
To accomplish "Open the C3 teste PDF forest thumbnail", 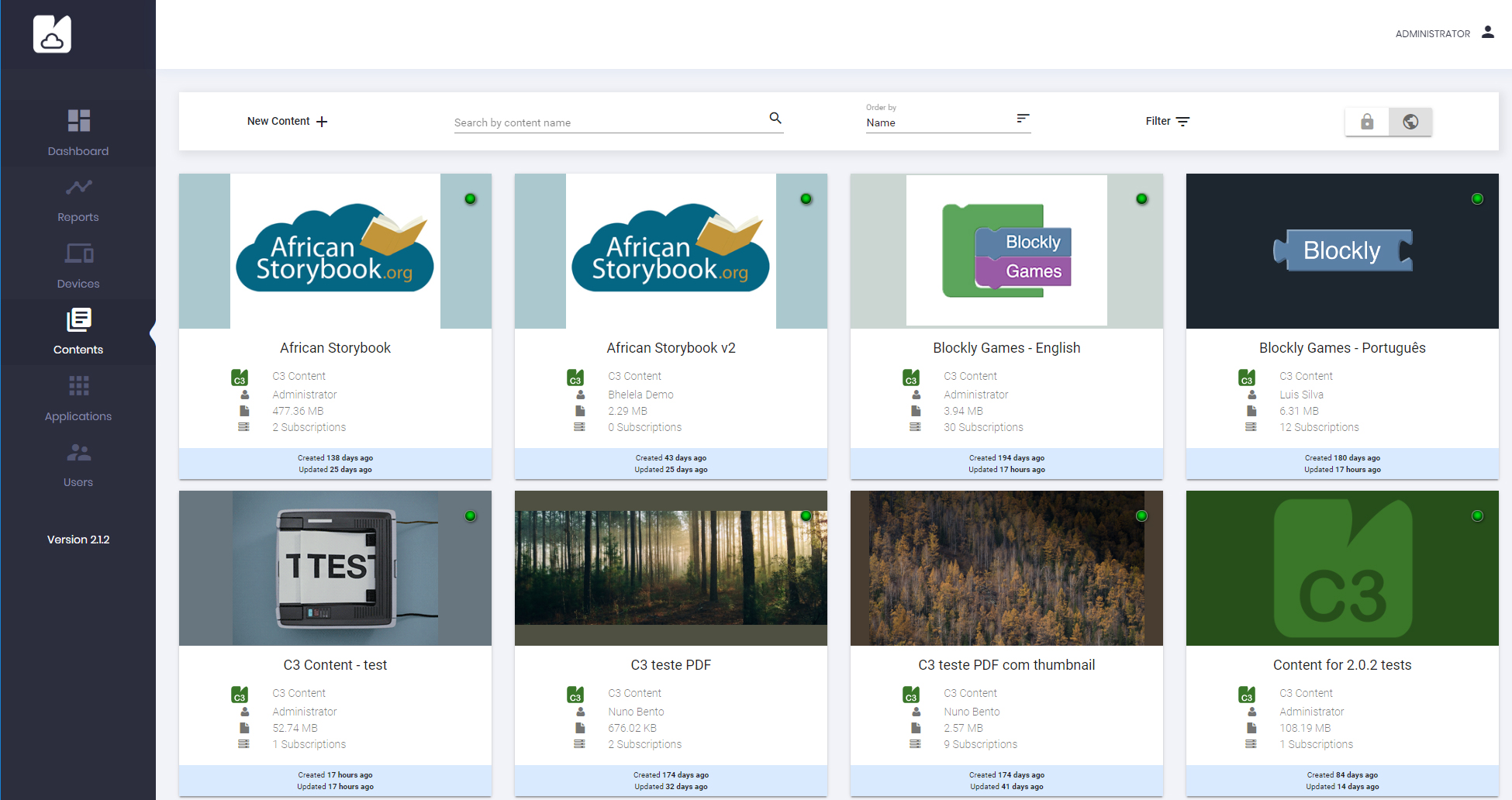I will [x=671, y=568].
